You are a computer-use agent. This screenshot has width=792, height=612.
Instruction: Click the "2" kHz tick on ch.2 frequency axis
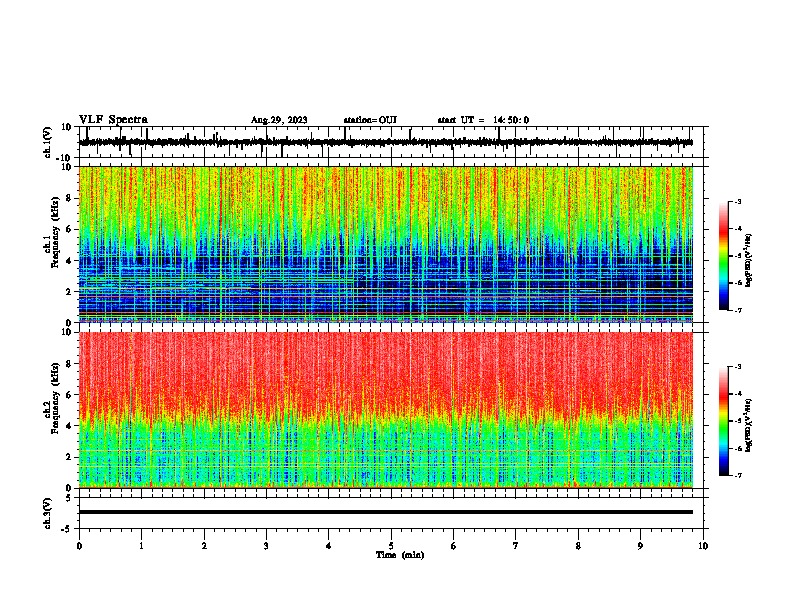click(x=69, y=457)
